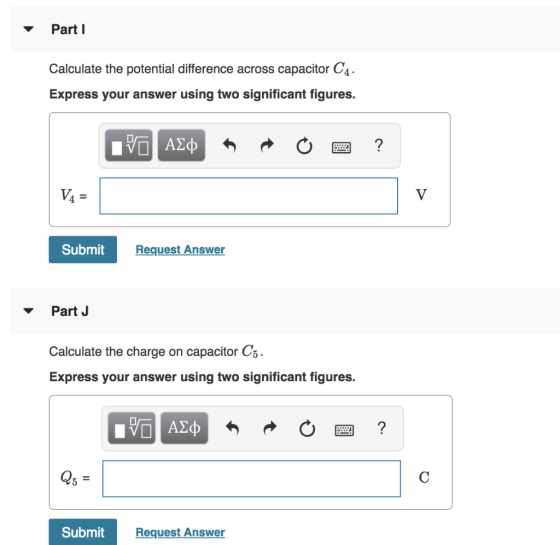The image size is (560, 545).
Task: Collapse the Part I section triangle
Action: coord(28,29)
